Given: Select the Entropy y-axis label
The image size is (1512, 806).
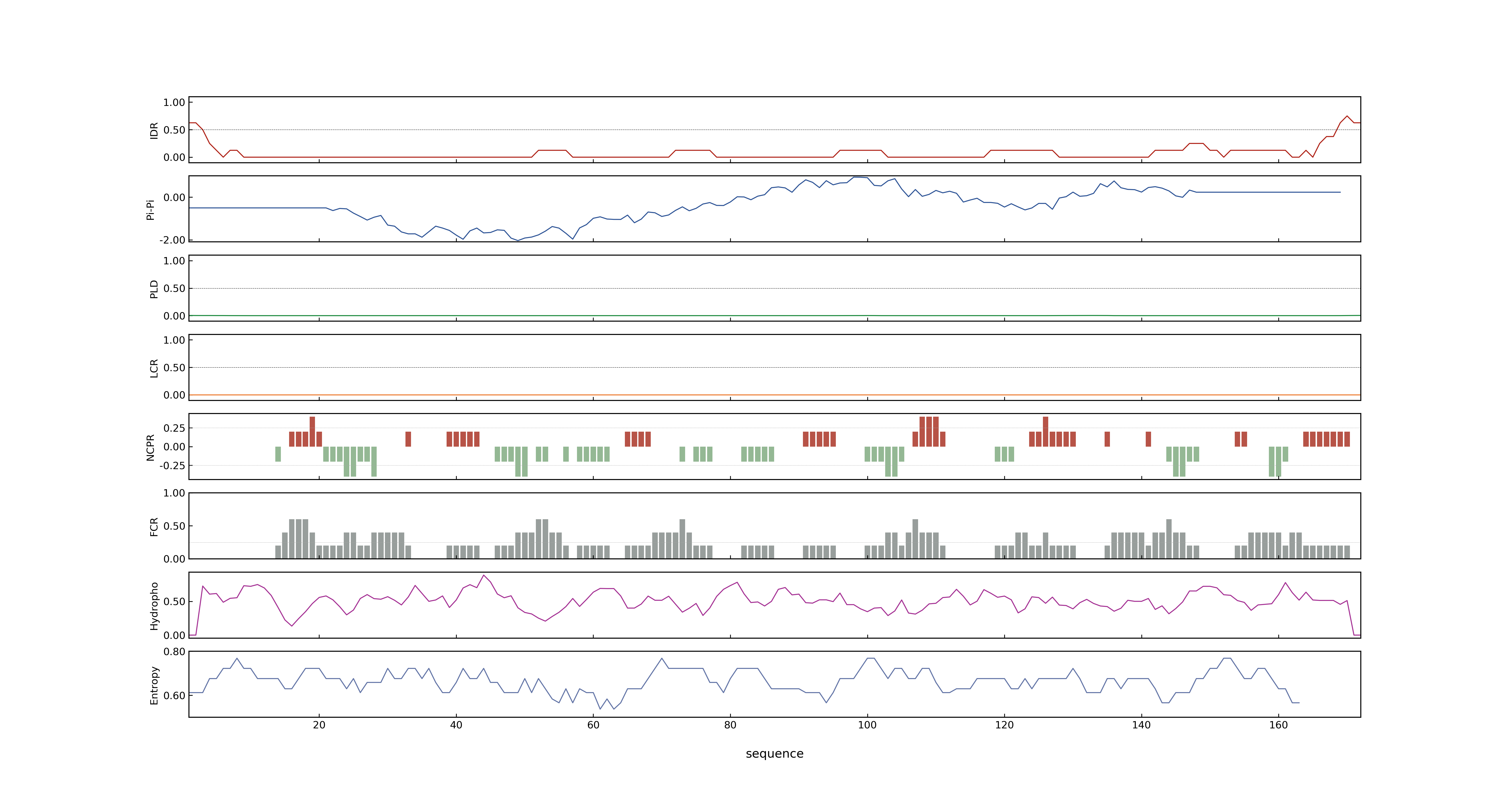Looking at the screenshot, I should (154, 685).
